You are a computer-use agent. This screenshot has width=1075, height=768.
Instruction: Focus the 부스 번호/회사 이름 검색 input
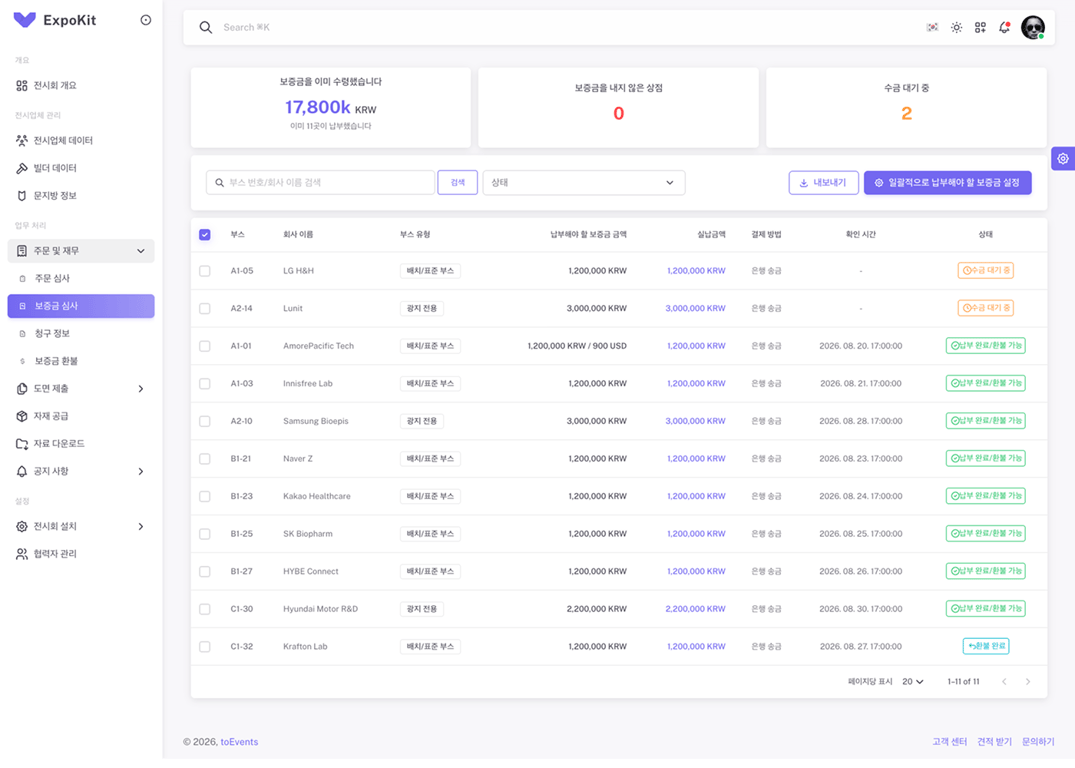click(x=320, y=182)
